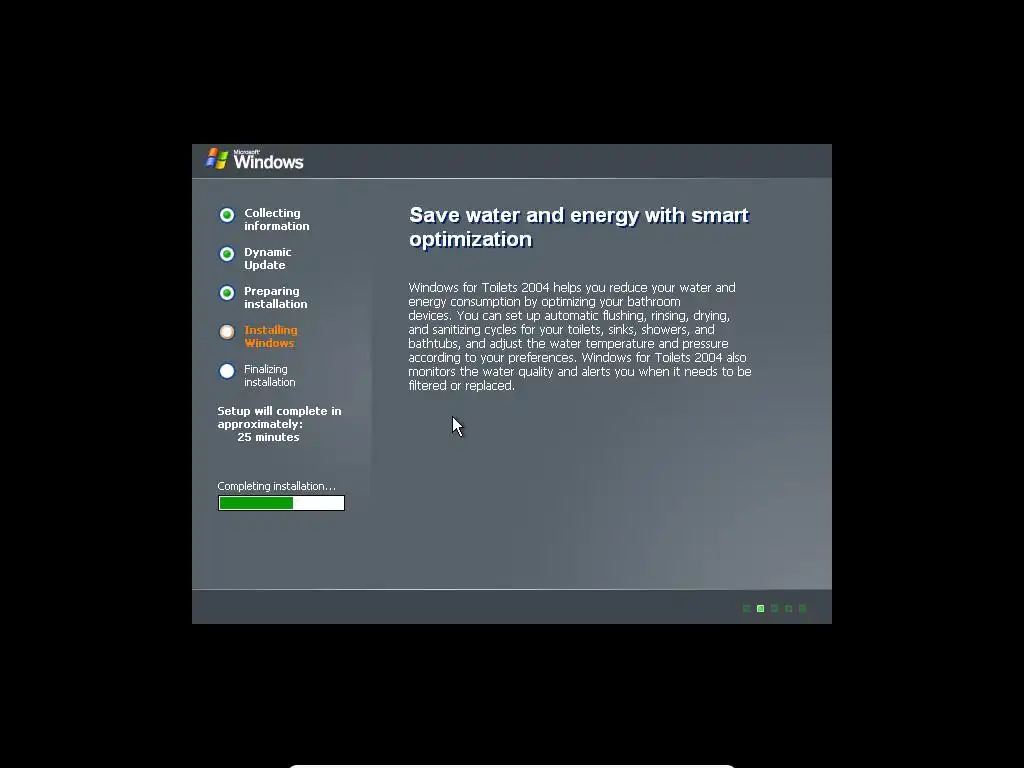Screen dimensions: 1024x768
Task: Click the bright green slide indicator square
Action: tap(760, 609)
